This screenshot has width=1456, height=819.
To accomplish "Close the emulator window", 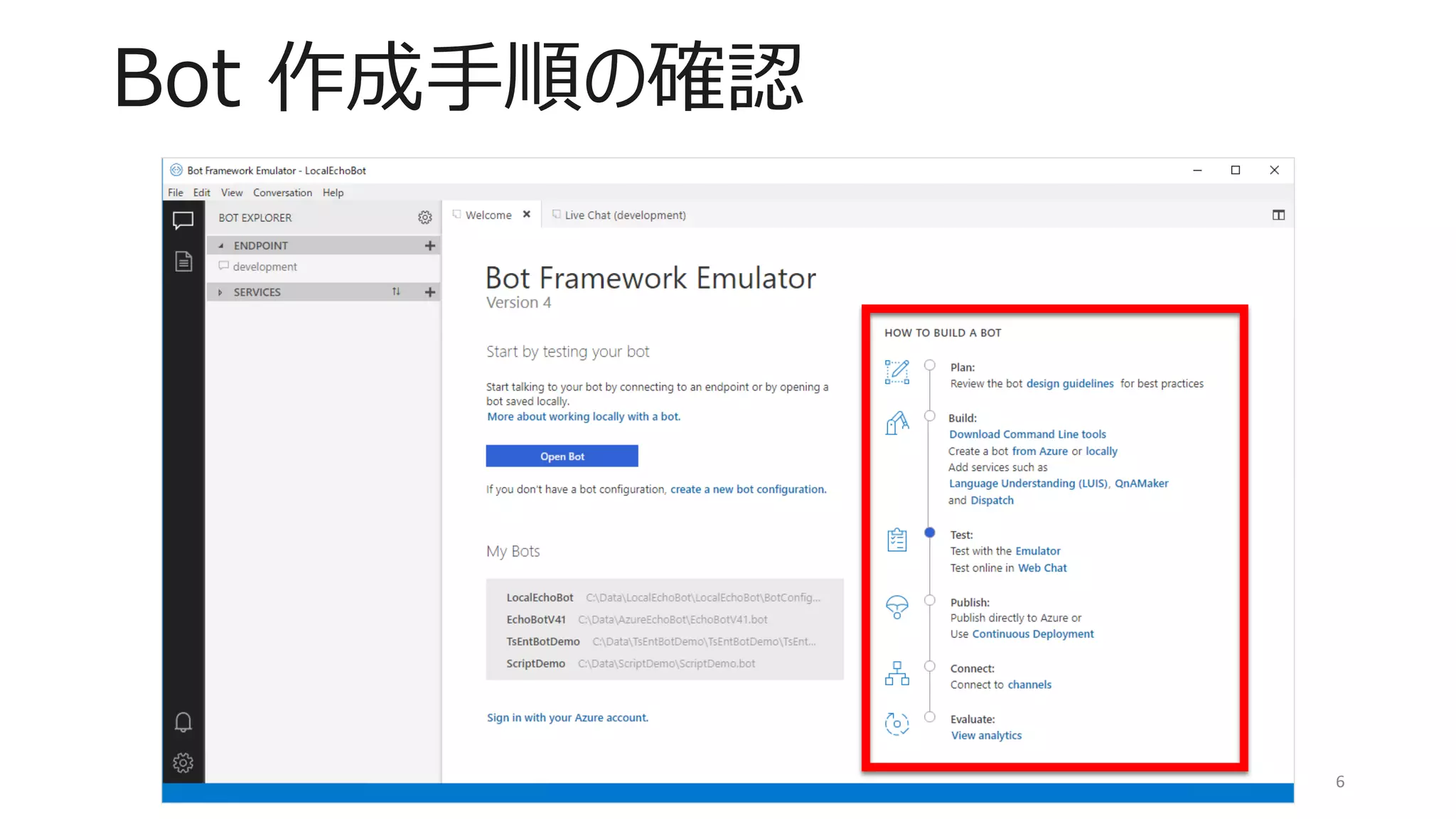I will click(x=1274, y=170).
